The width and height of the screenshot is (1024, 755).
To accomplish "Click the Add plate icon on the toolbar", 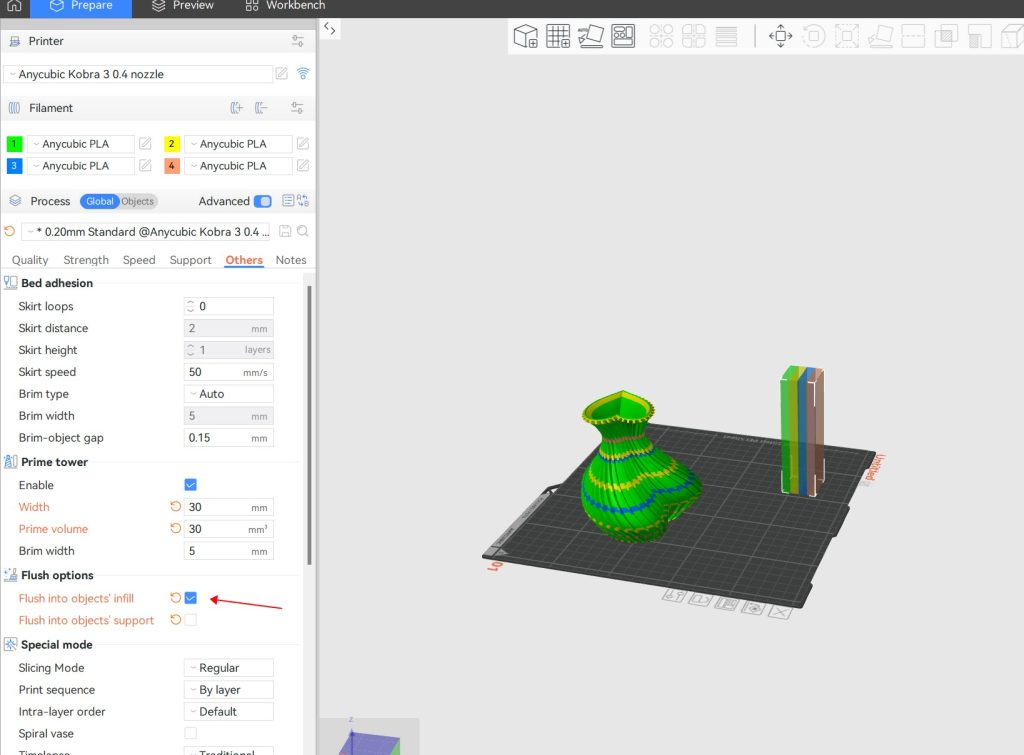I will point(559,36).
